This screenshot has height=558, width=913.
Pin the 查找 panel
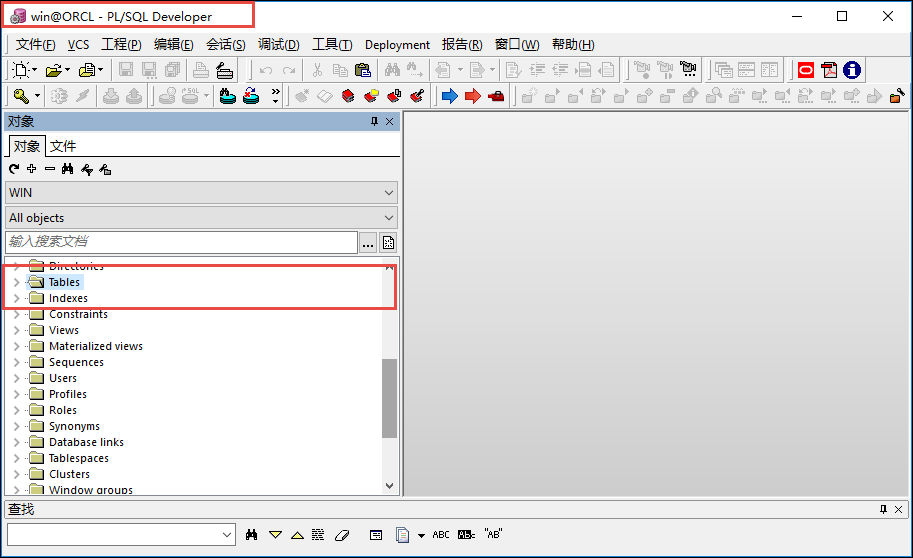click(883, 509)
